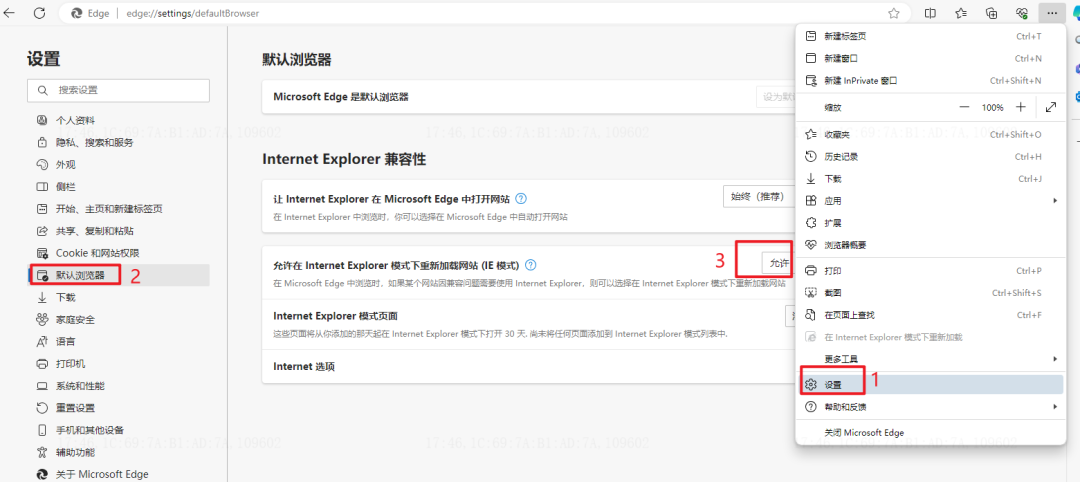
Task: Expand the 帮助和反馈 submenu
Action: point(931,406)
